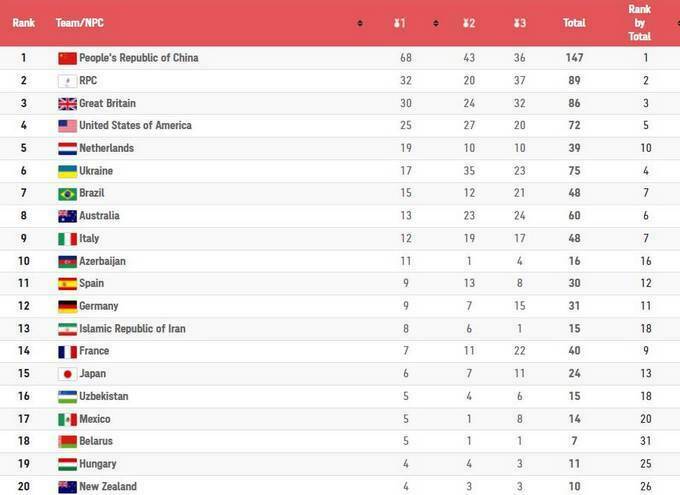The height and width of the screenshot is (495, 680).
Task: Click the Rank column header
Action: pos(23,22)
